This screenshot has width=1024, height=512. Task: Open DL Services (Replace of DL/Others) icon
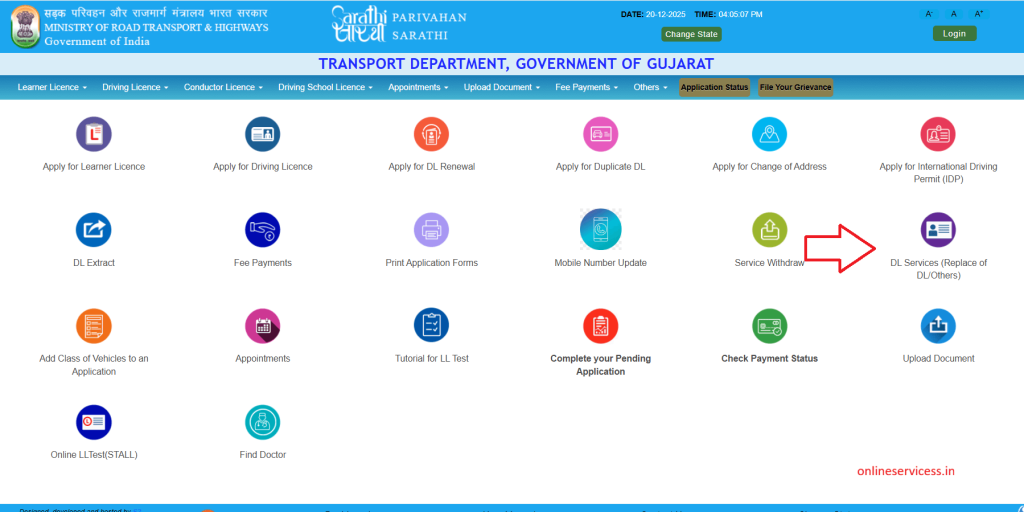click(938, 230)
